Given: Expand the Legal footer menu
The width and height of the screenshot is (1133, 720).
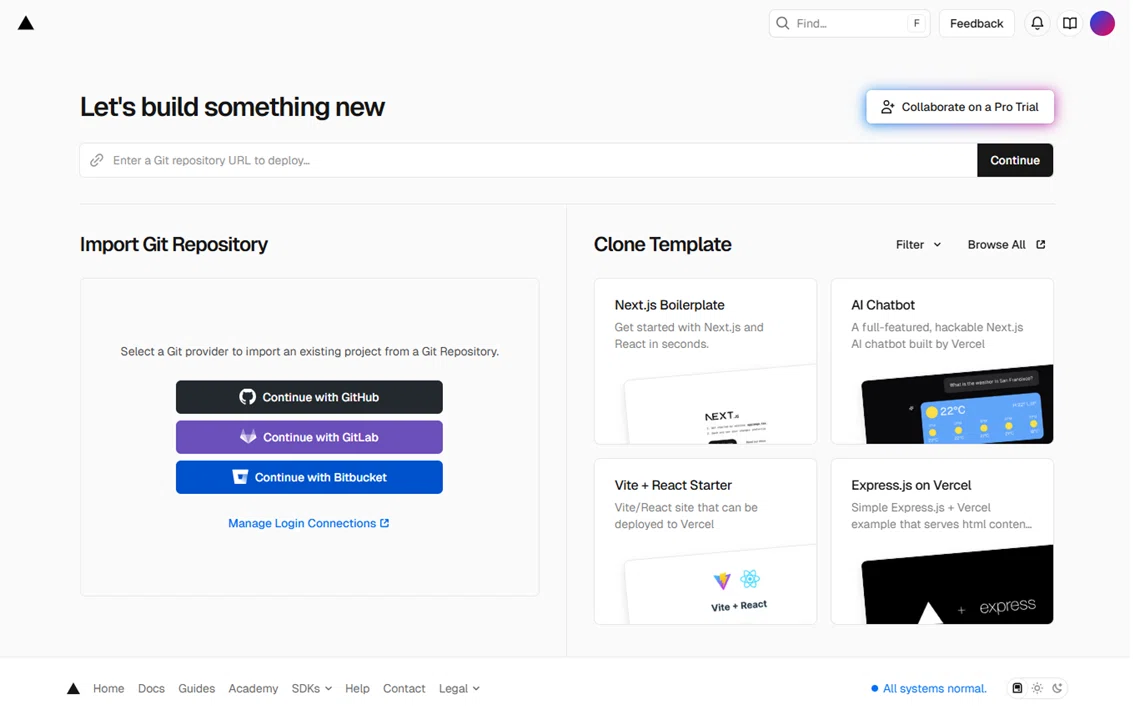Looking at the screenshot, I should coord(459,688).
